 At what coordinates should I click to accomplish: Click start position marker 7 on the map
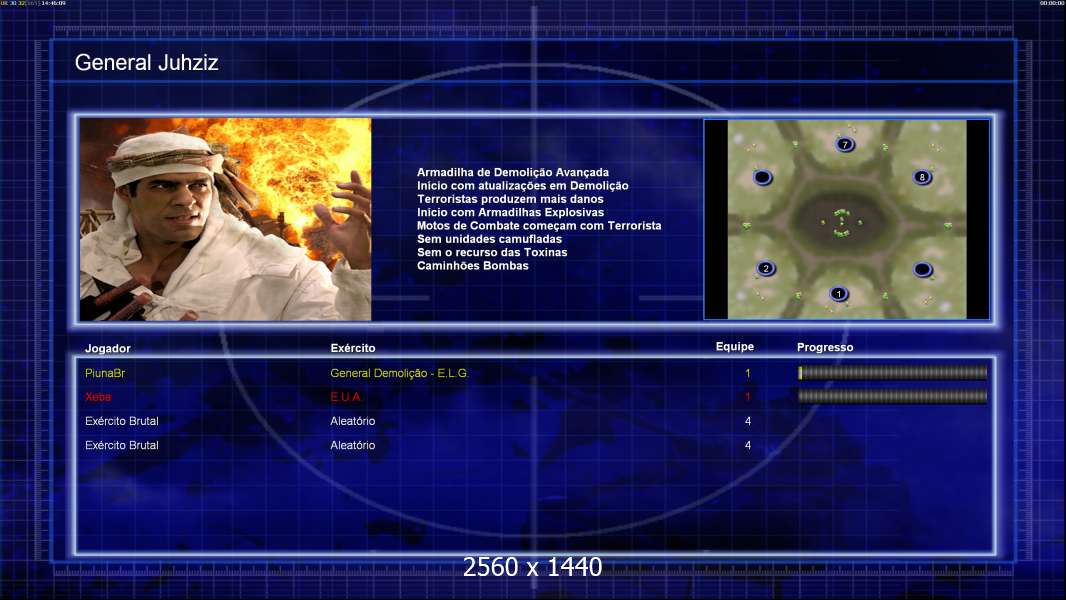[845, 144]
